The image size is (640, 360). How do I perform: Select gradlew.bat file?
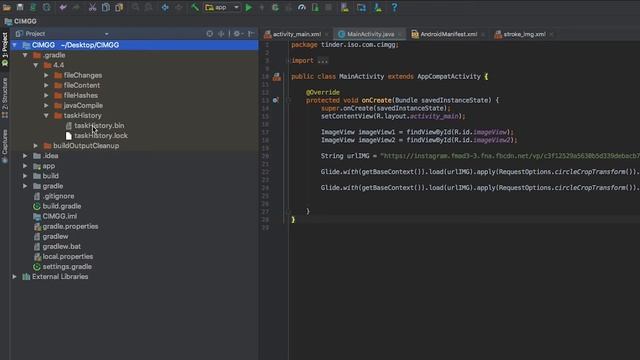(x=62, y=247)
